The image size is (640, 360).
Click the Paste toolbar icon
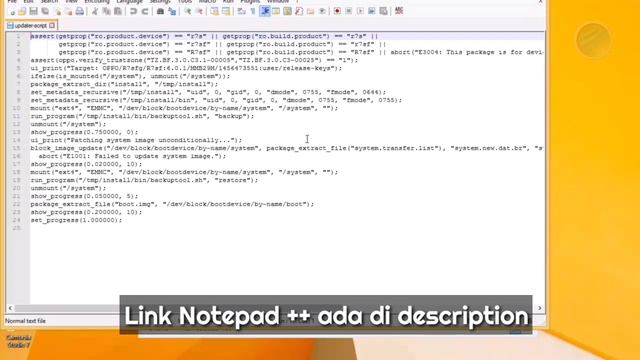(118, 11)
